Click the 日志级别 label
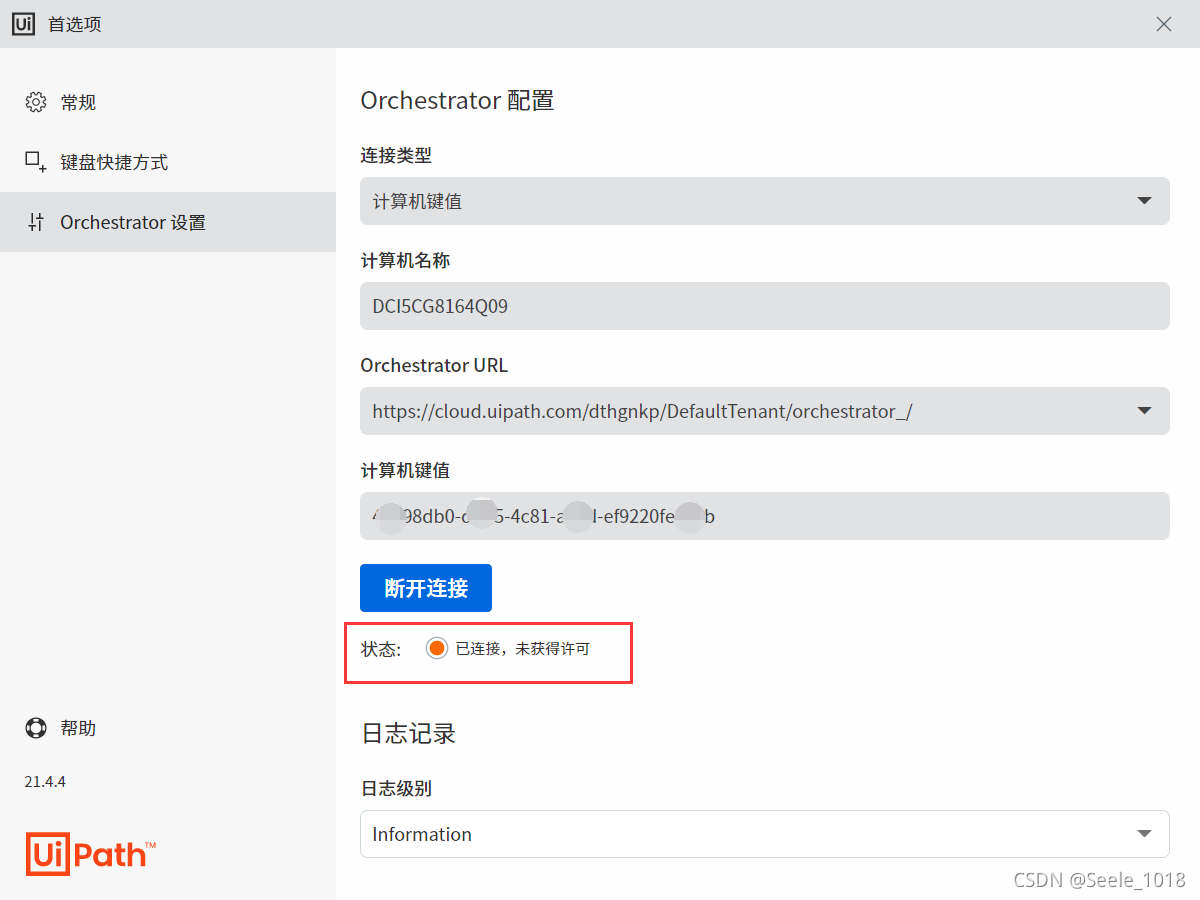Image resolution: width=1200 pixels, height=900 pixels. point(396,789)
